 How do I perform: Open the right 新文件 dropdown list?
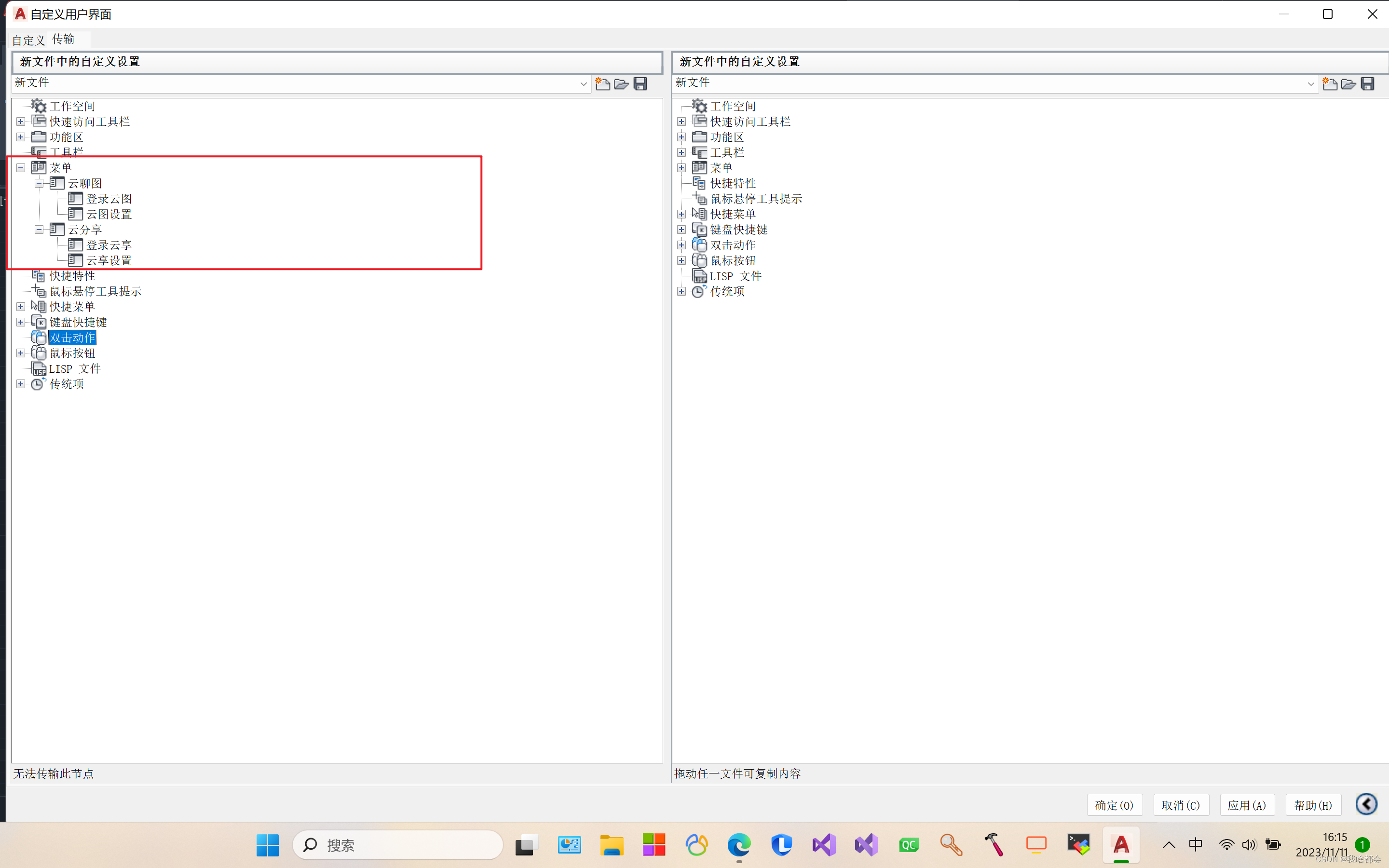click(x=1310, y=84)
